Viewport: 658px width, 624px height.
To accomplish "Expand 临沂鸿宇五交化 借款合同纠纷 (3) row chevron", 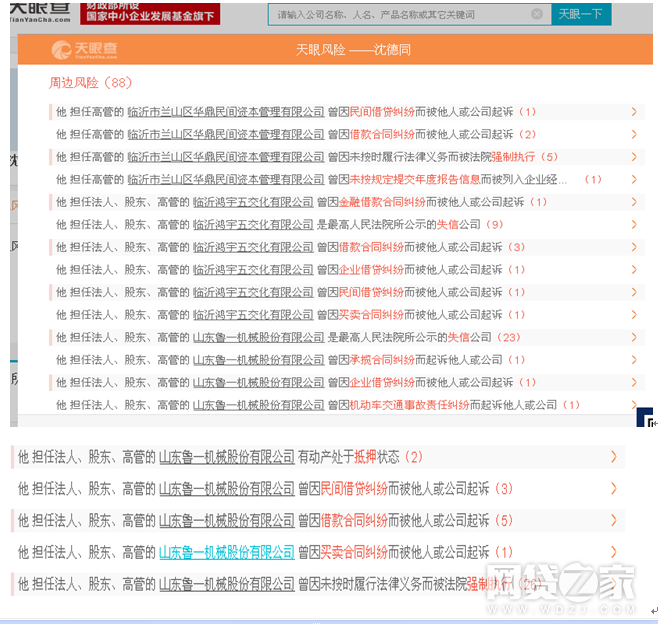I will [x=634, y=247].
